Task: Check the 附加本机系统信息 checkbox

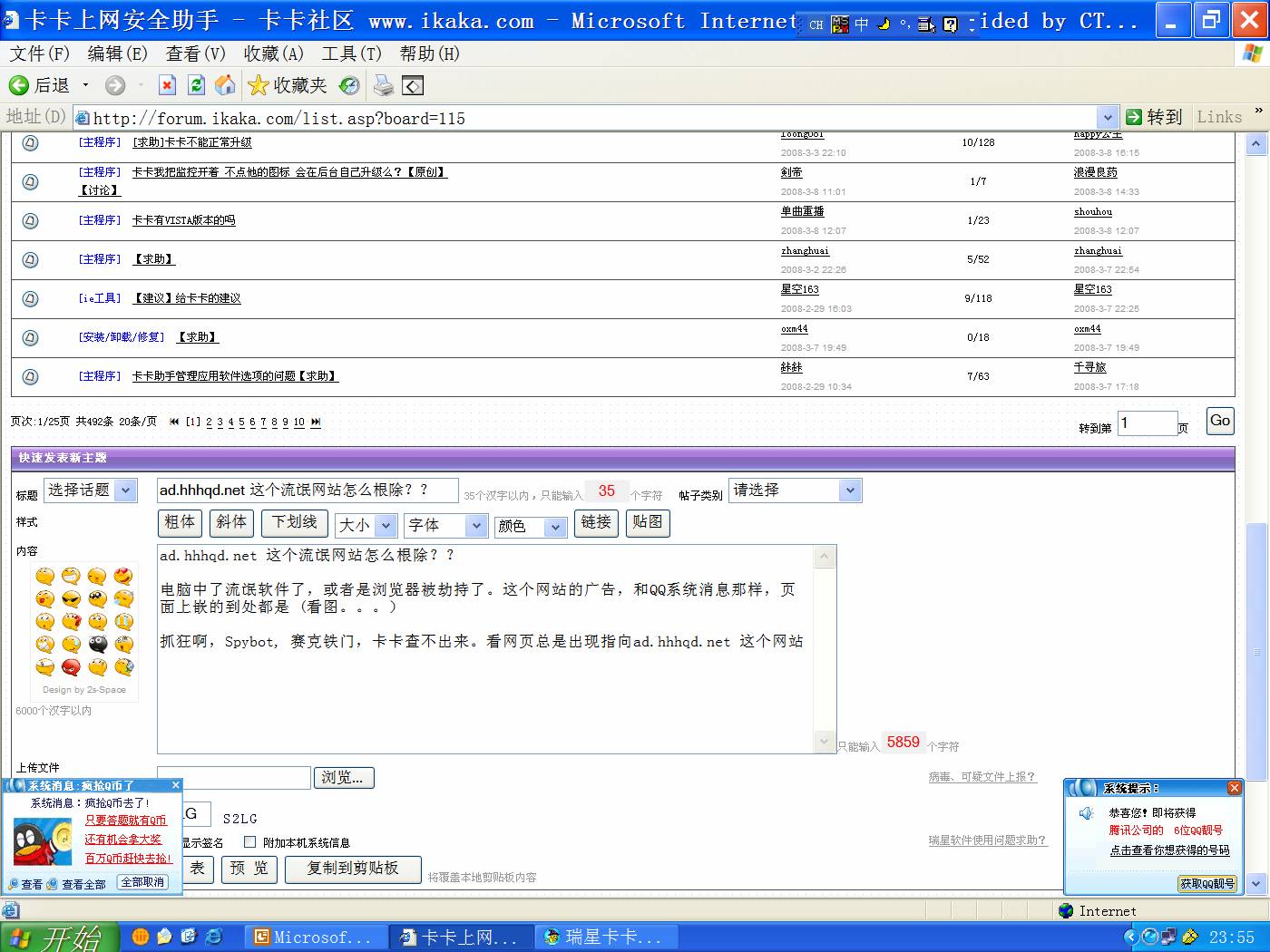Action: point(250,842)
